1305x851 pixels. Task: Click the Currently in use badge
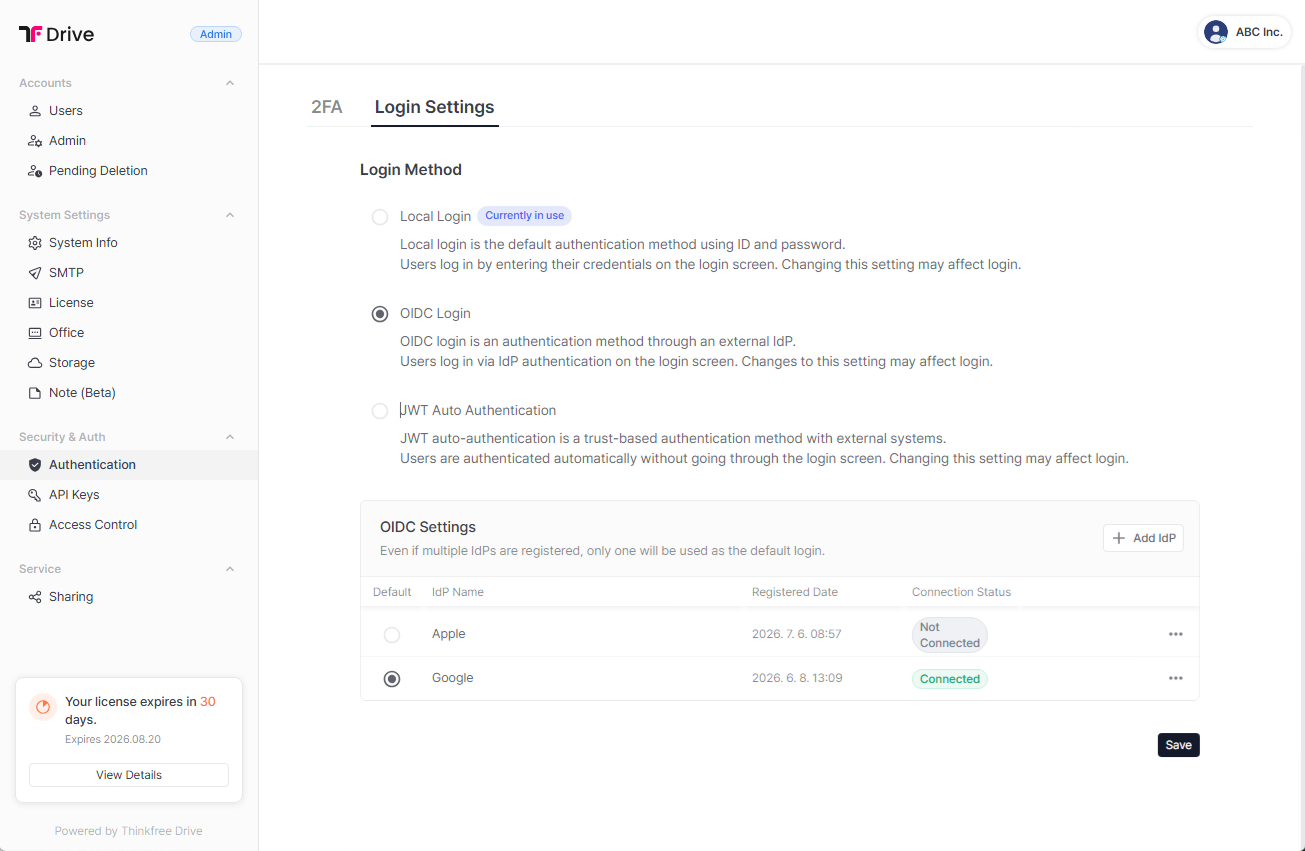tap(524, 216)
